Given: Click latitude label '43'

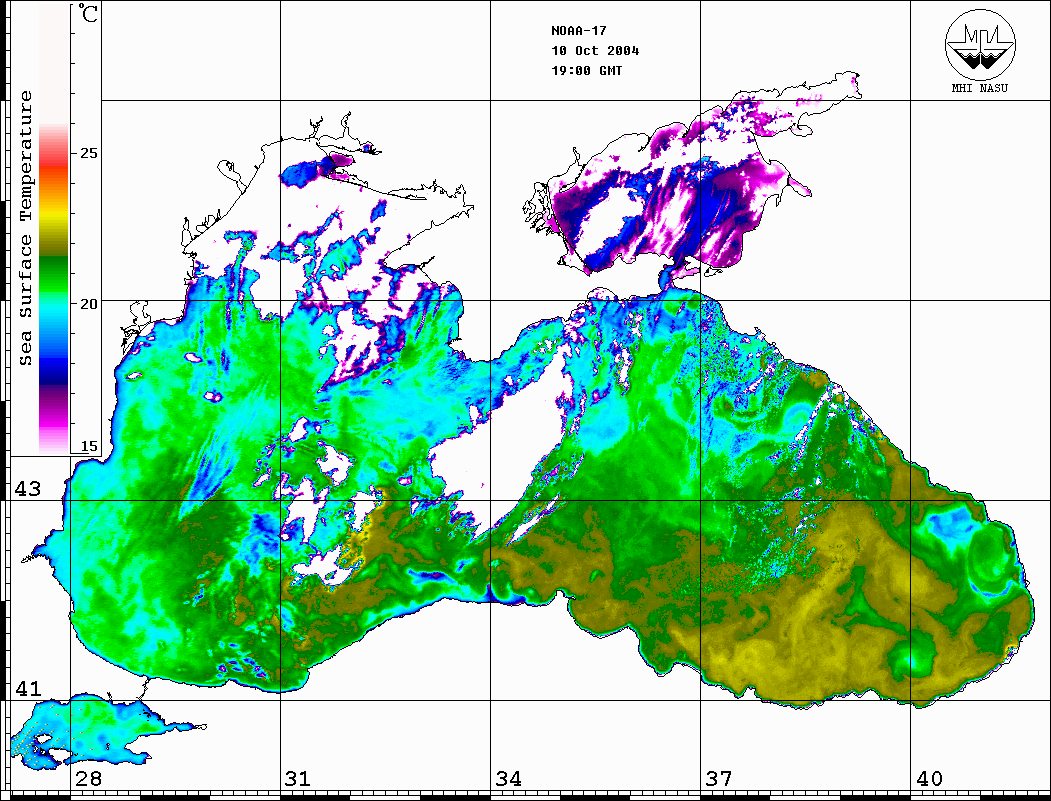Looking at the screenshot, I should pos(28,489).
